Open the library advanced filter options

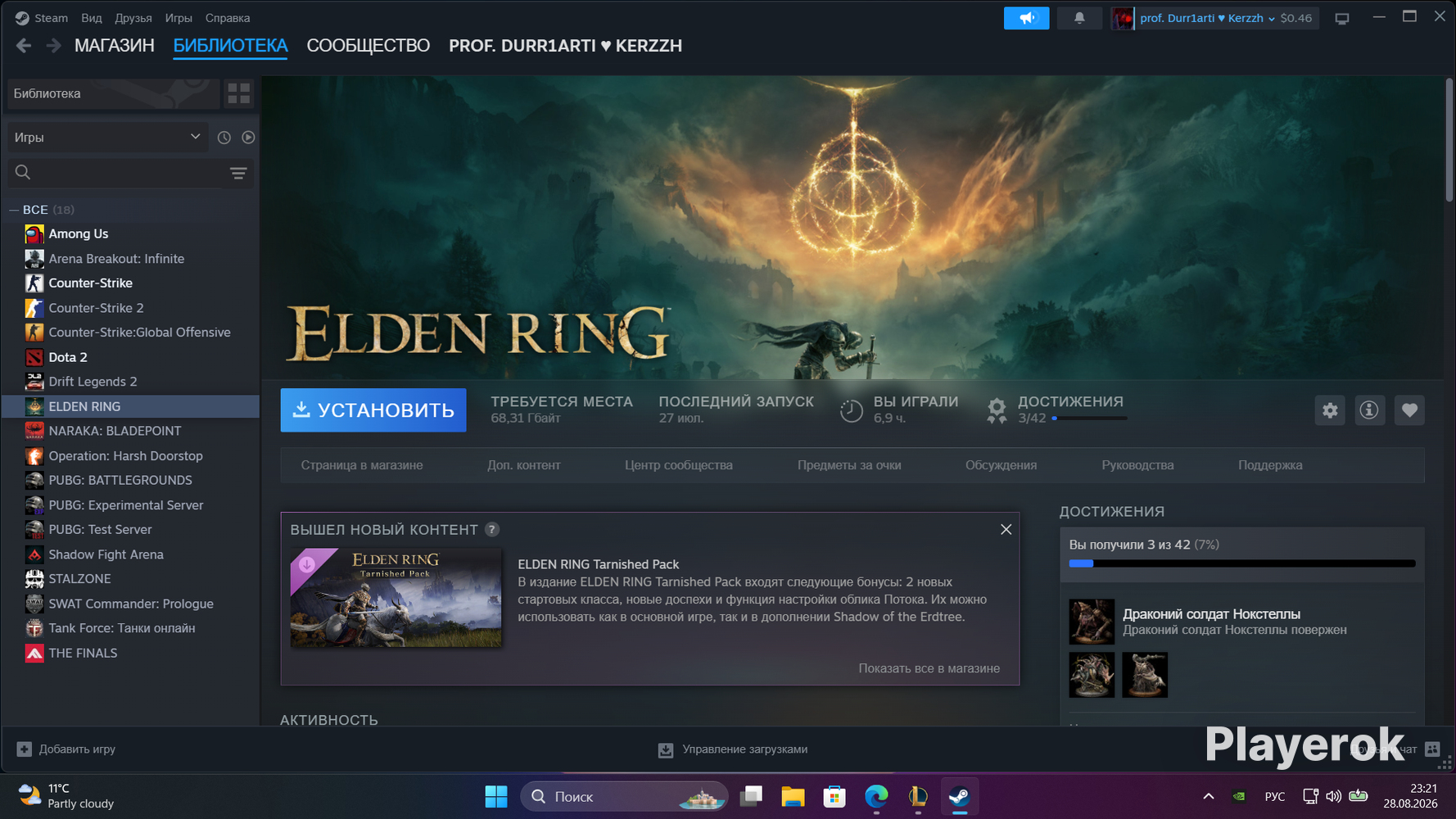tap(238, 173)
